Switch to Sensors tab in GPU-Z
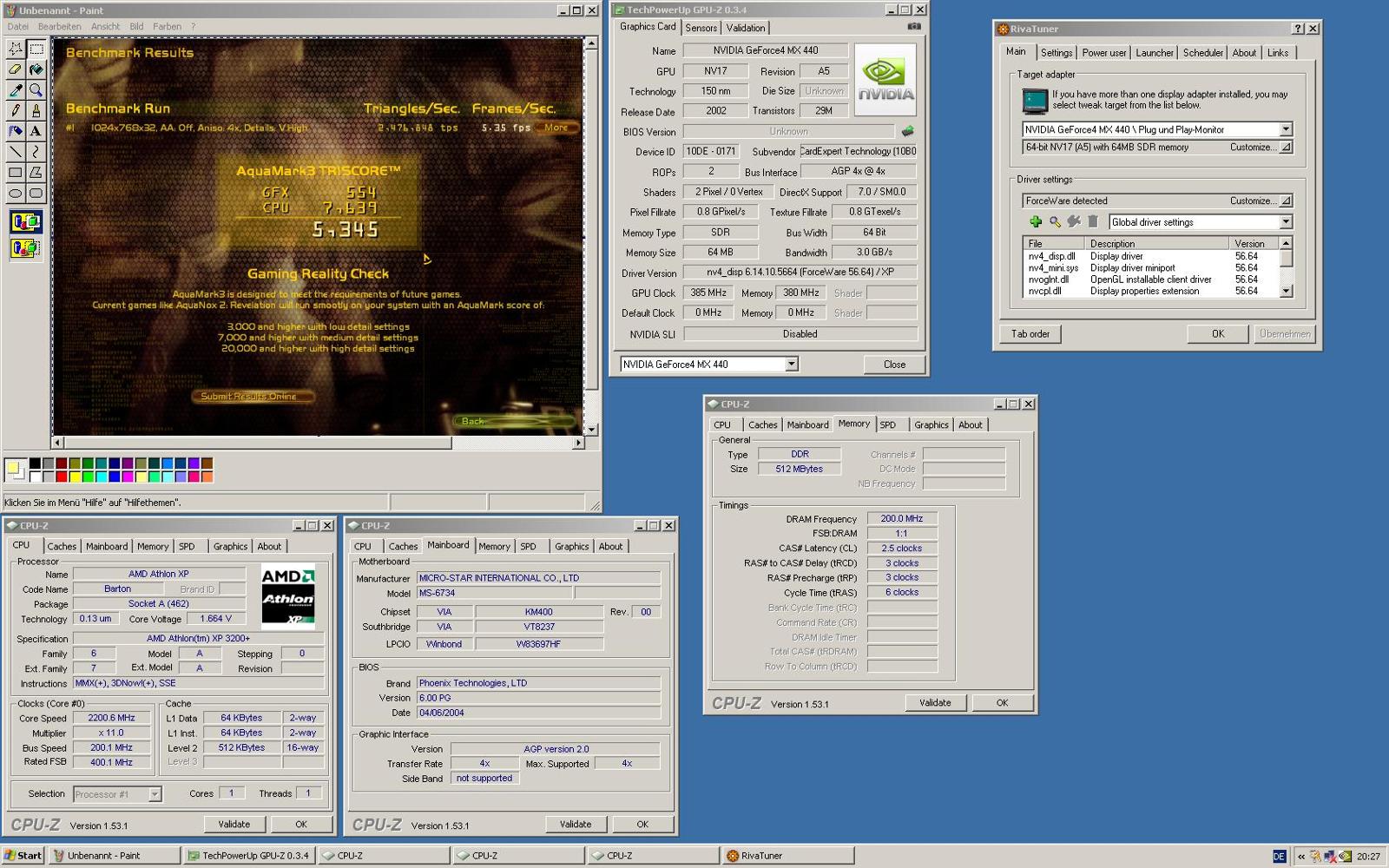This screenshot has height=868, width=1389. pos(701,28)
